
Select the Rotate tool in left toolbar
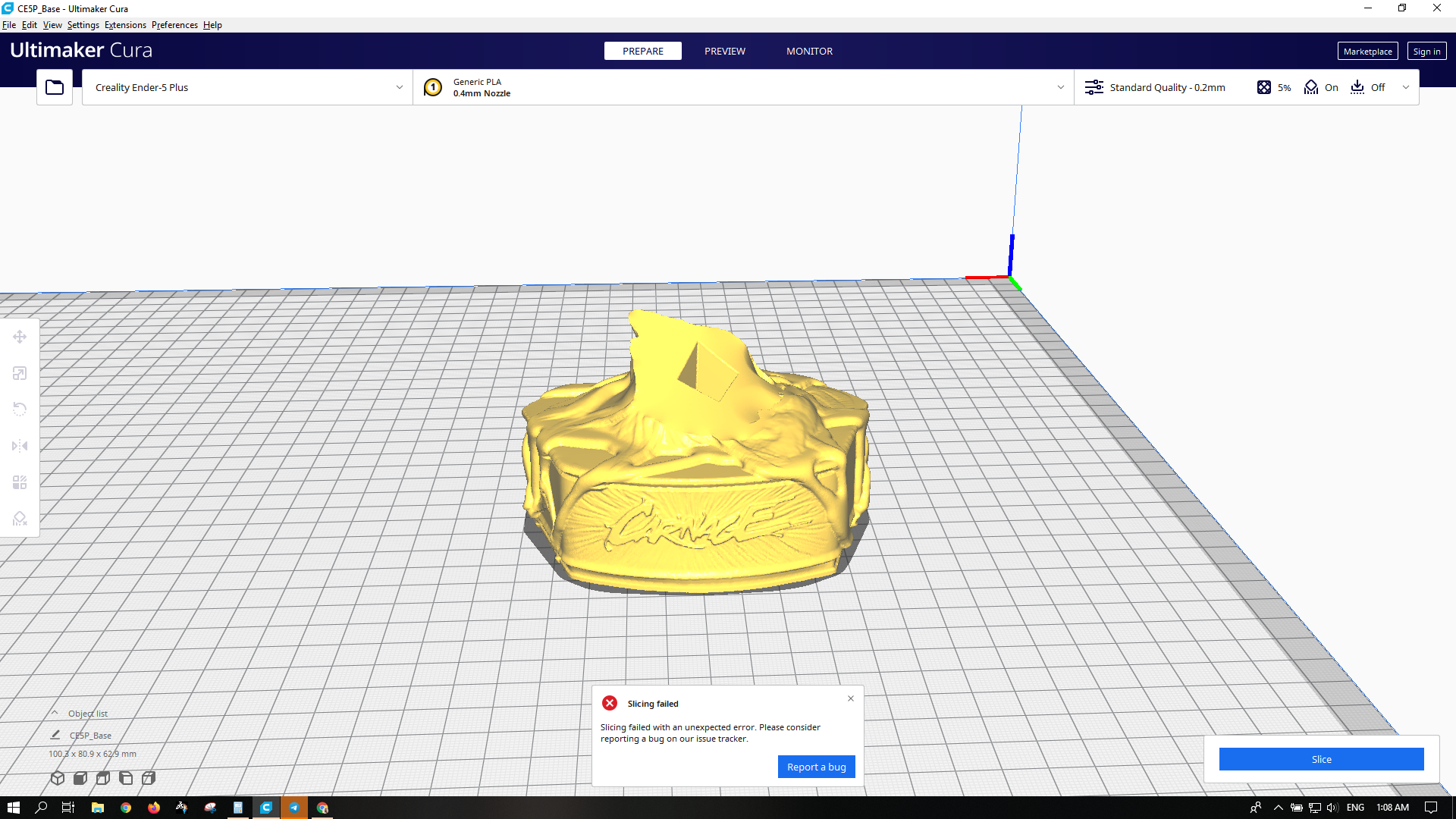[x=20, y=409]
